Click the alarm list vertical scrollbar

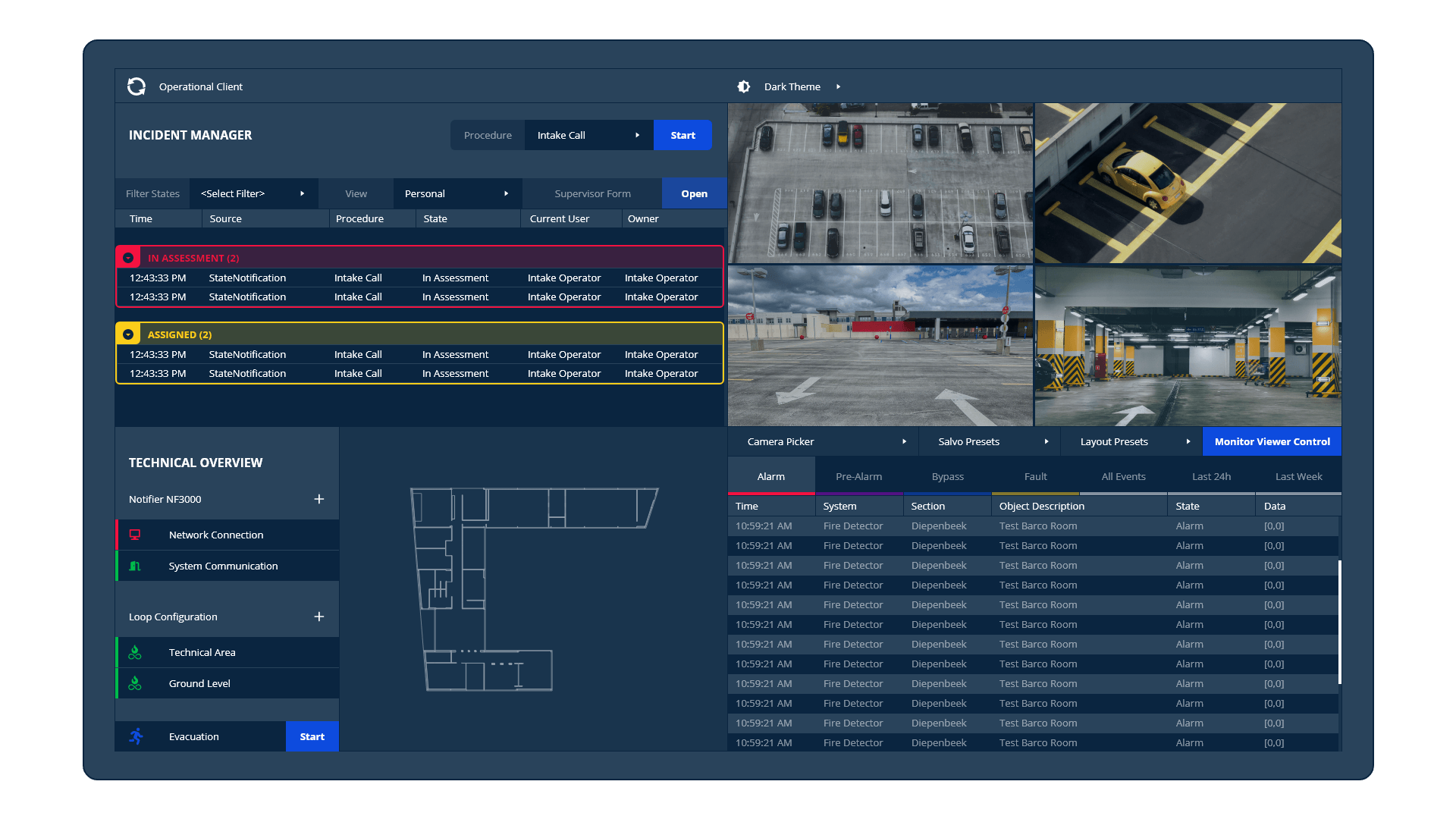[1340, 622]
